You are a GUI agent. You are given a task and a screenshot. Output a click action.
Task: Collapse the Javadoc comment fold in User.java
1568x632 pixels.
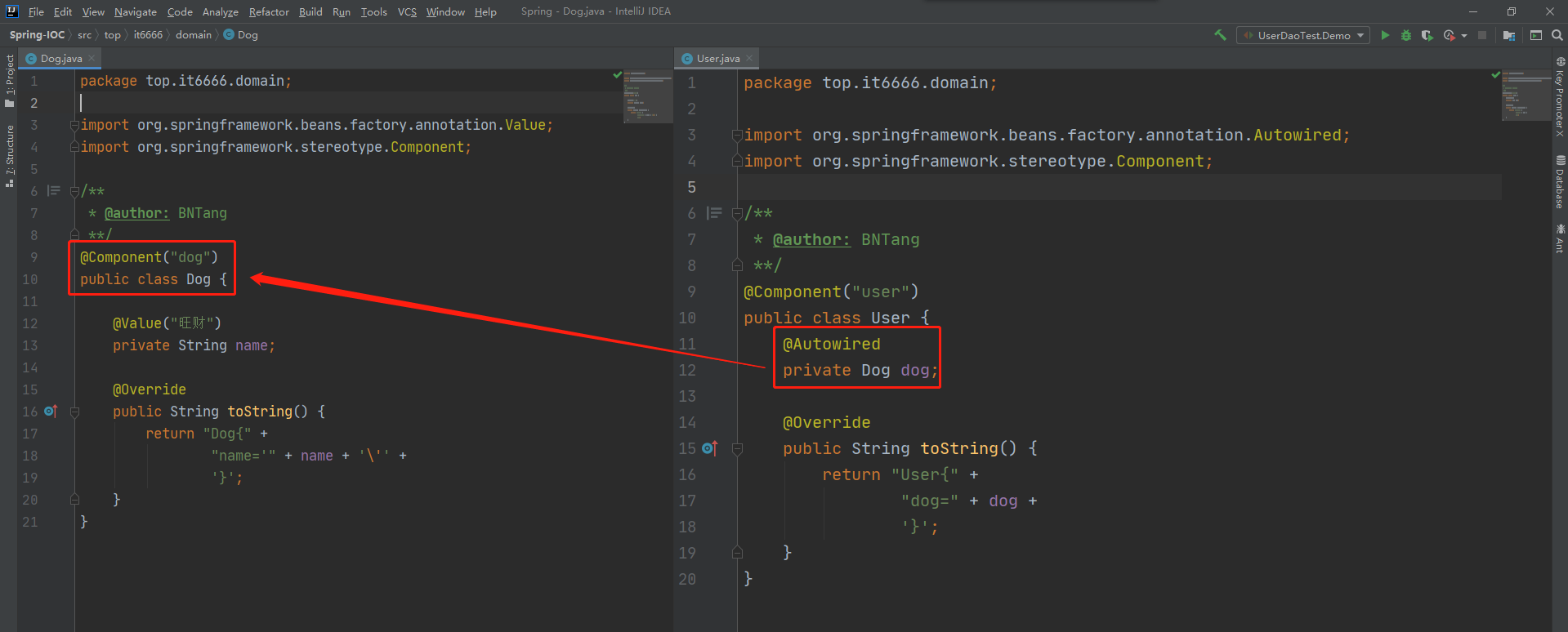[x=737, y=214]
